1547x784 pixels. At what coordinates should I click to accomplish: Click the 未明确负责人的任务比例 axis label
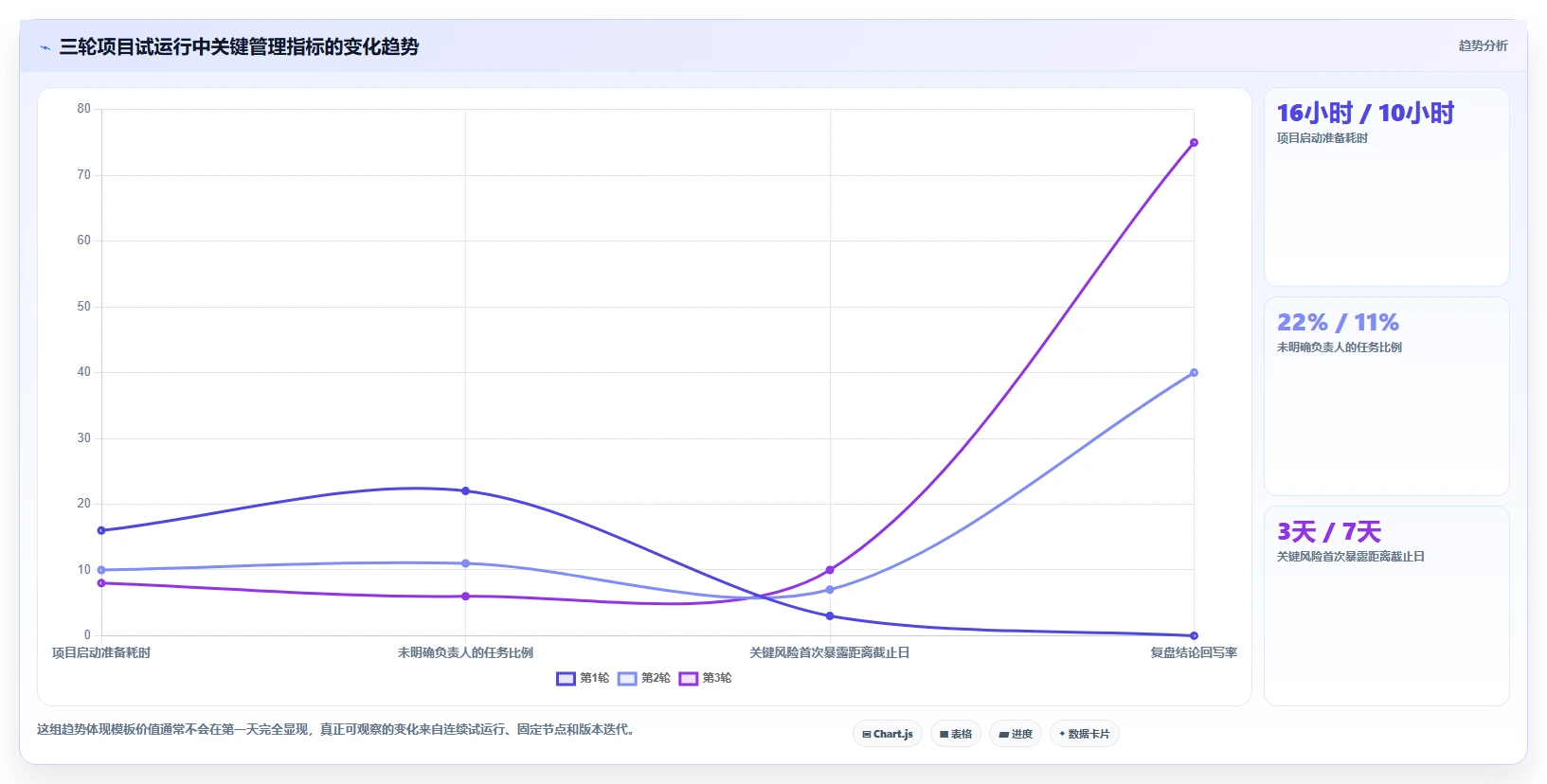[465, 652]
